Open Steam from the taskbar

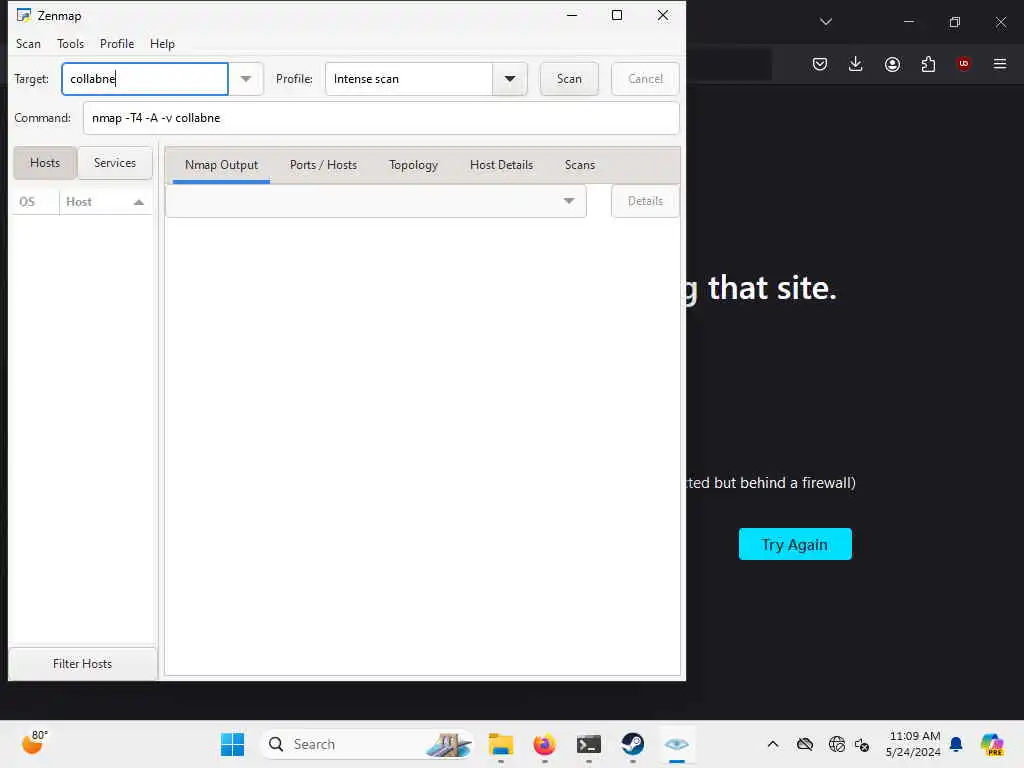[x=632, y=744]
